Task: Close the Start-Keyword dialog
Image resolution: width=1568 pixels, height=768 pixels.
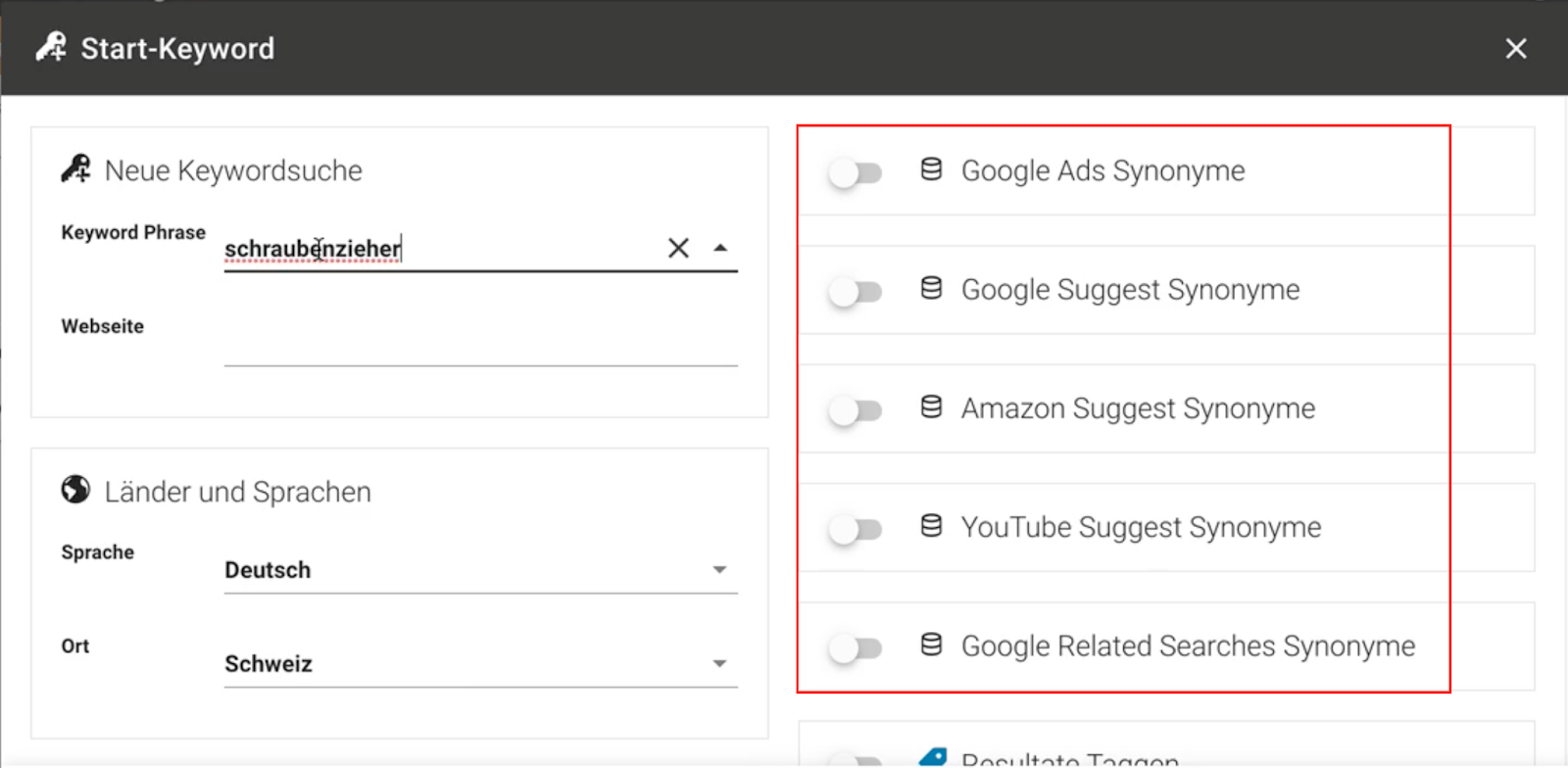Action: click(x=1516, y=48)
